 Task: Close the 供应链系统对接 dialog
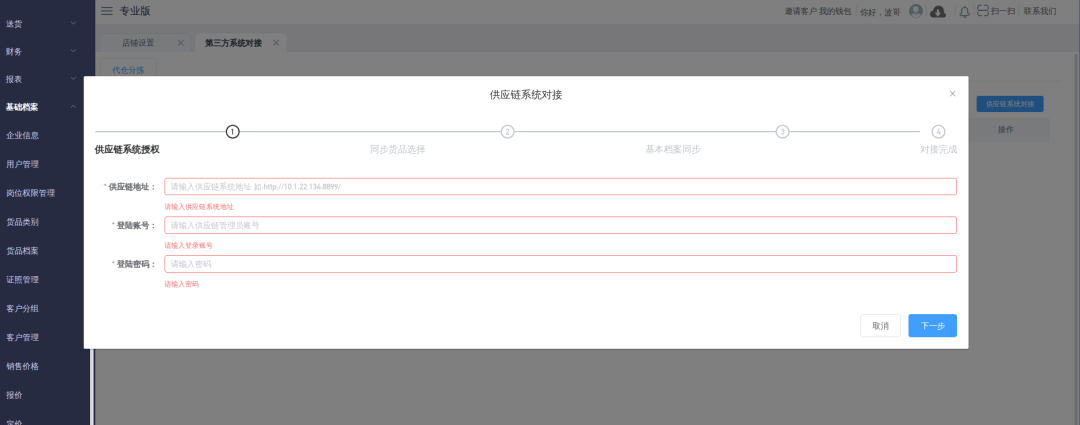pos(953,94)
